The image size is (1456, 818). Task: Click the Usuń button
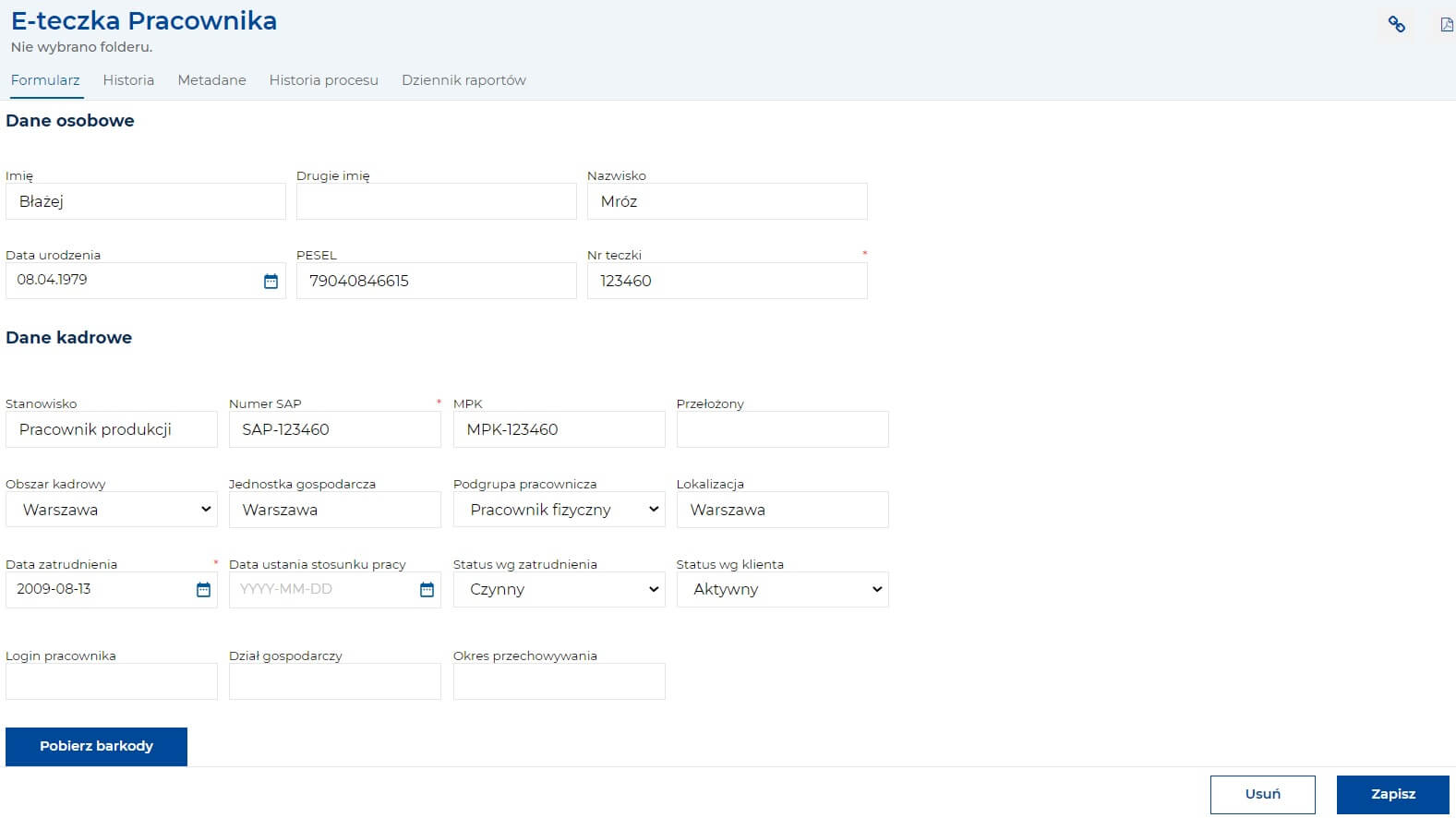(1262, 794)
